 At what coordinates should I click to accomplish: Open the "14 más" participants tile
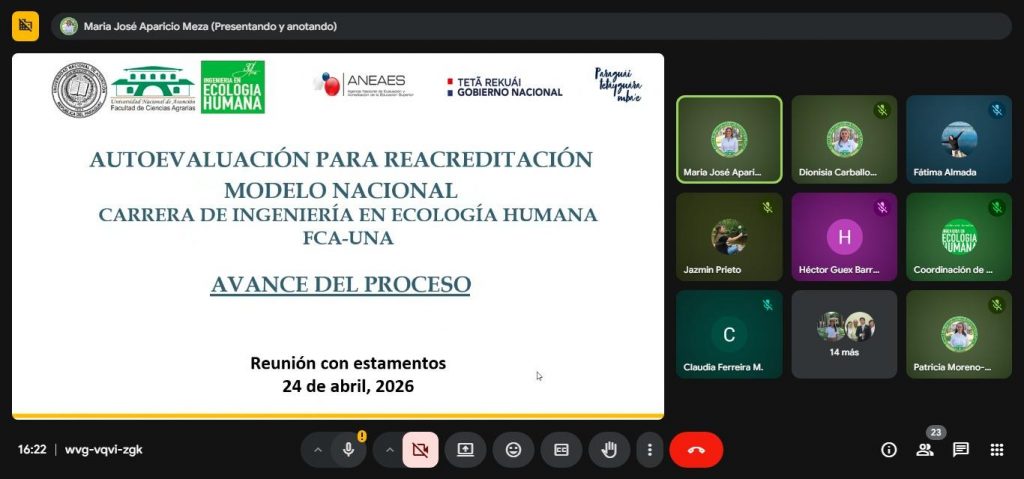844,334
